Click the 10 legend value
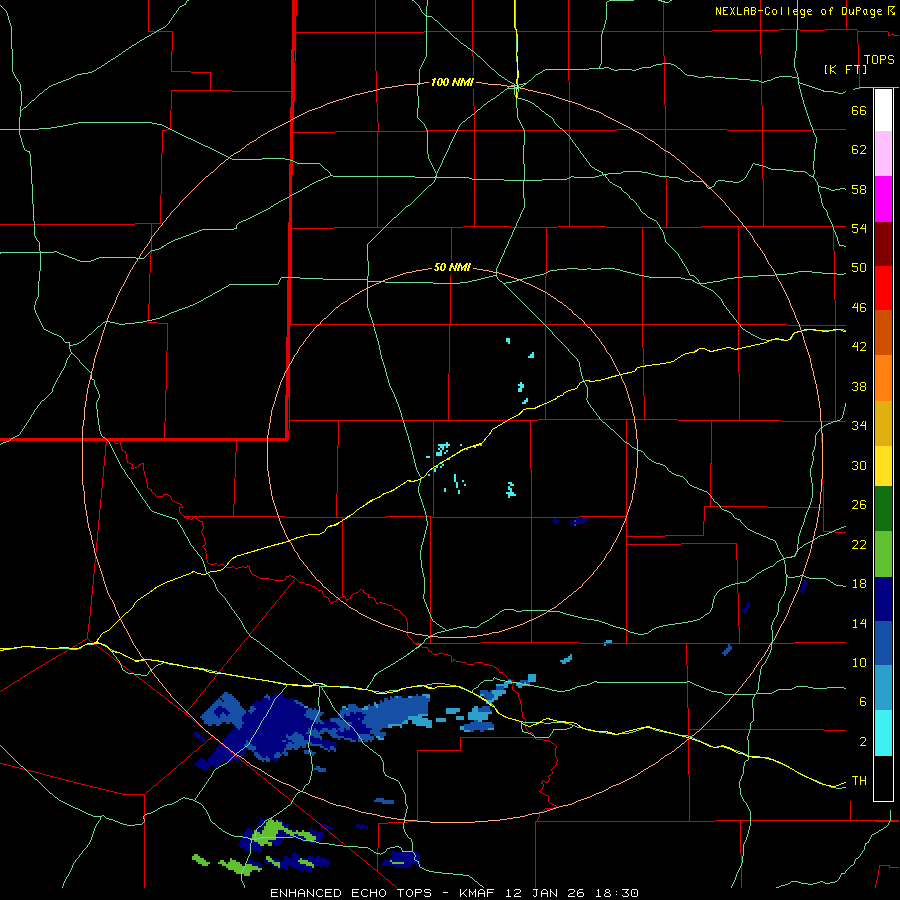The height and width of the screenshot is (900, 900). click(x=859, y=663)
